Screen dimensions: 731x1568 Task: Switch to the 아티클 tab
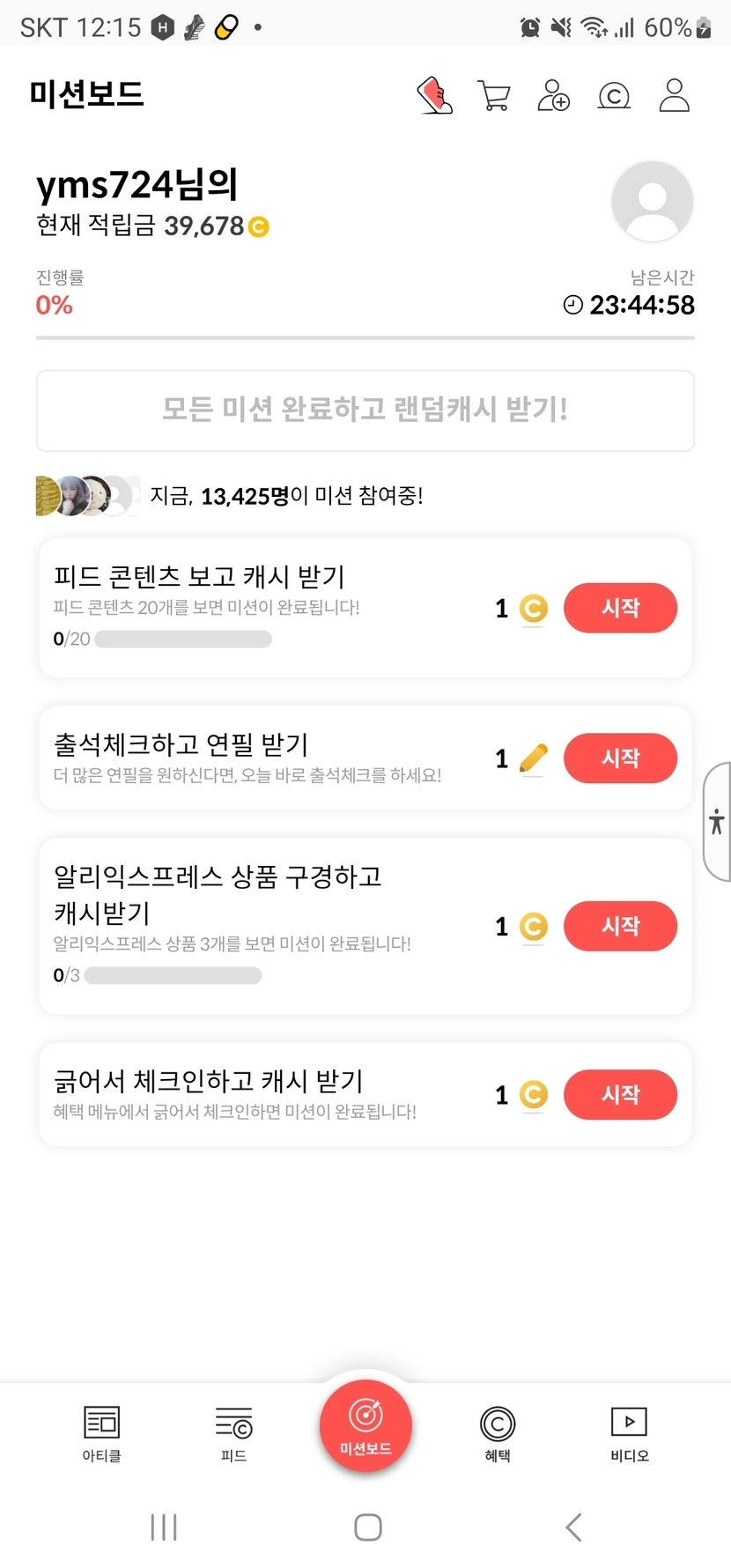(x=101, y=1432)
